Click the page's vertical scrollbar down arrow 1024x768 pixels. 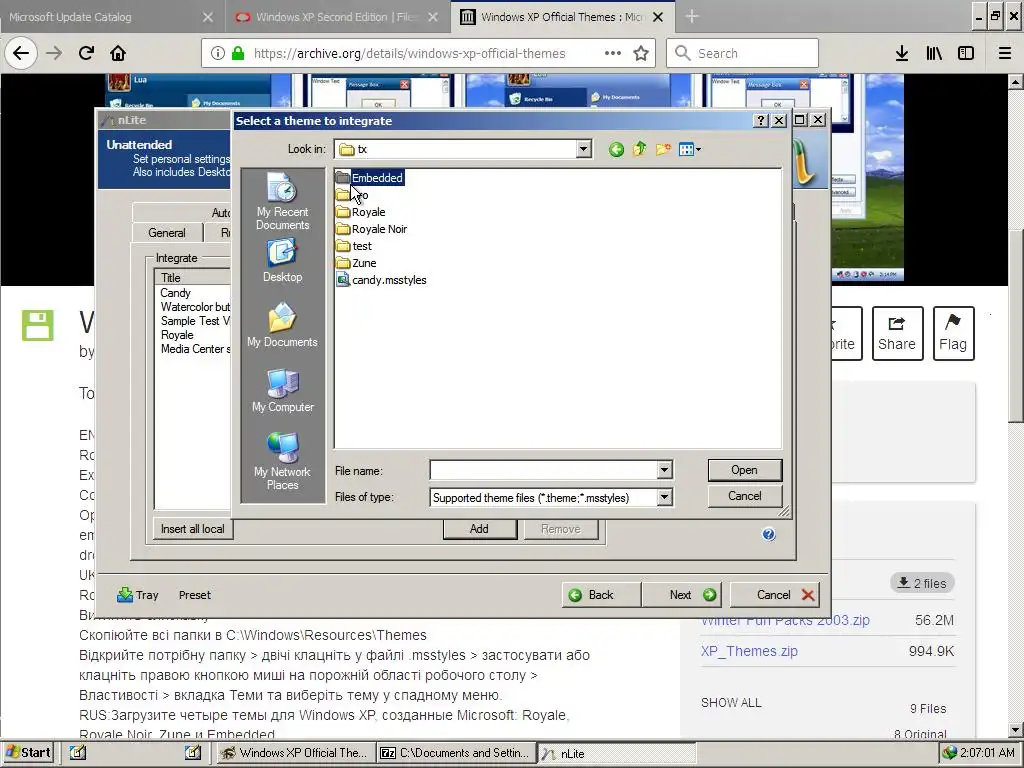click(1016, 730)
